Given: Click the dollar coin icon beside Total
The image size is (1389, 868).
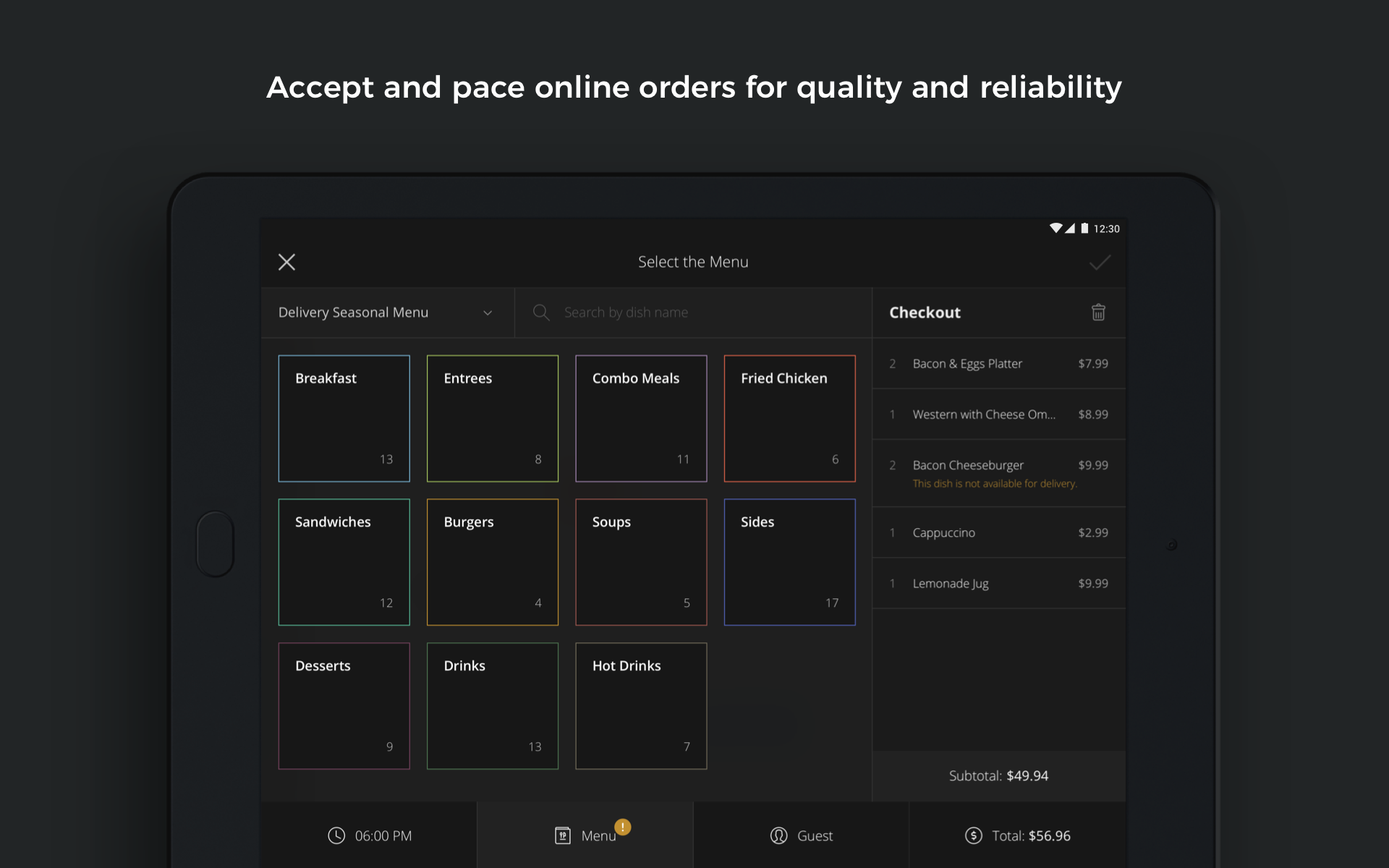Looking at the screenshot, I should [x=974, y=835].
